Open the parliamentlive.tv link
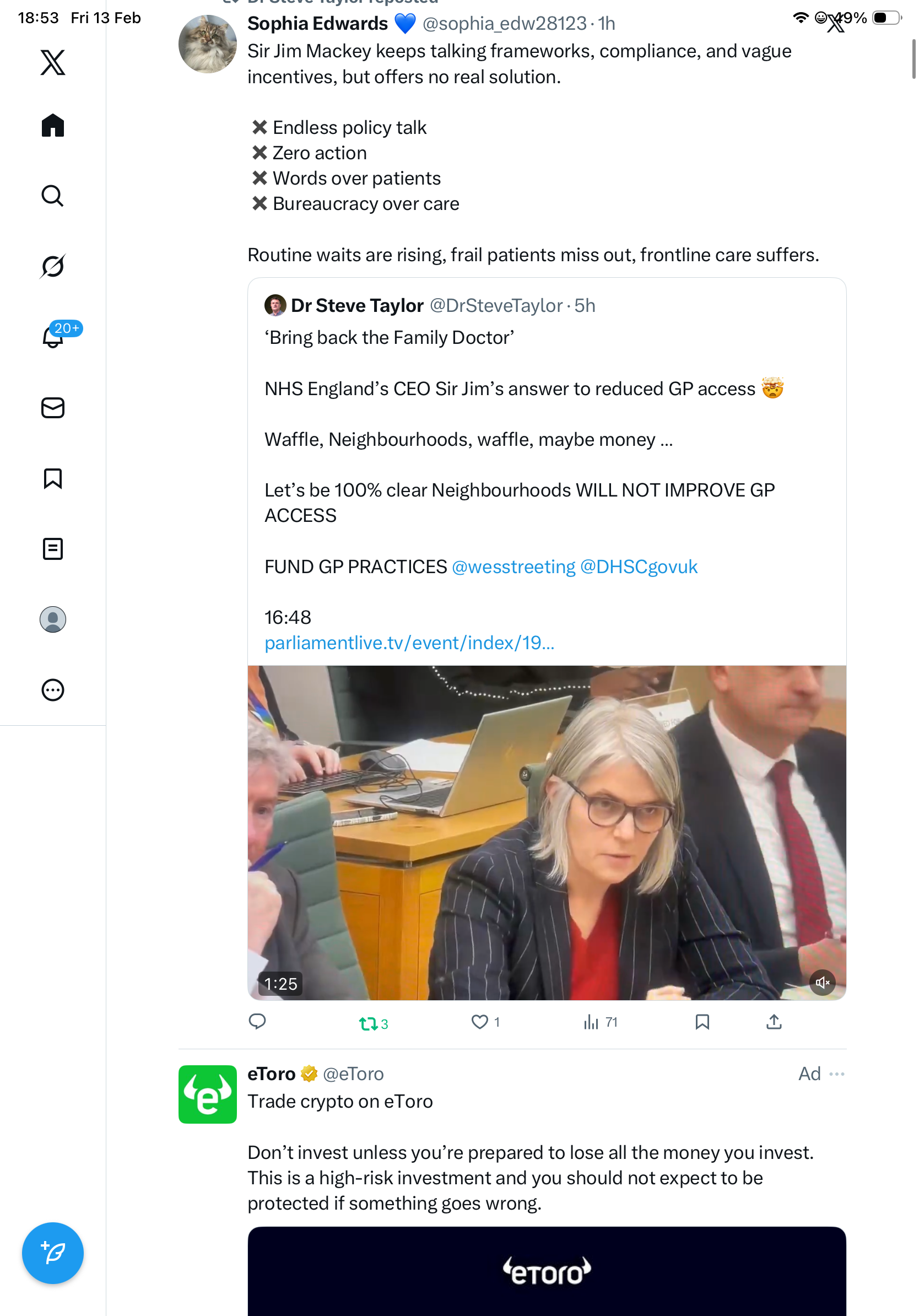919x1316 pixels. (x=409, y=643)
